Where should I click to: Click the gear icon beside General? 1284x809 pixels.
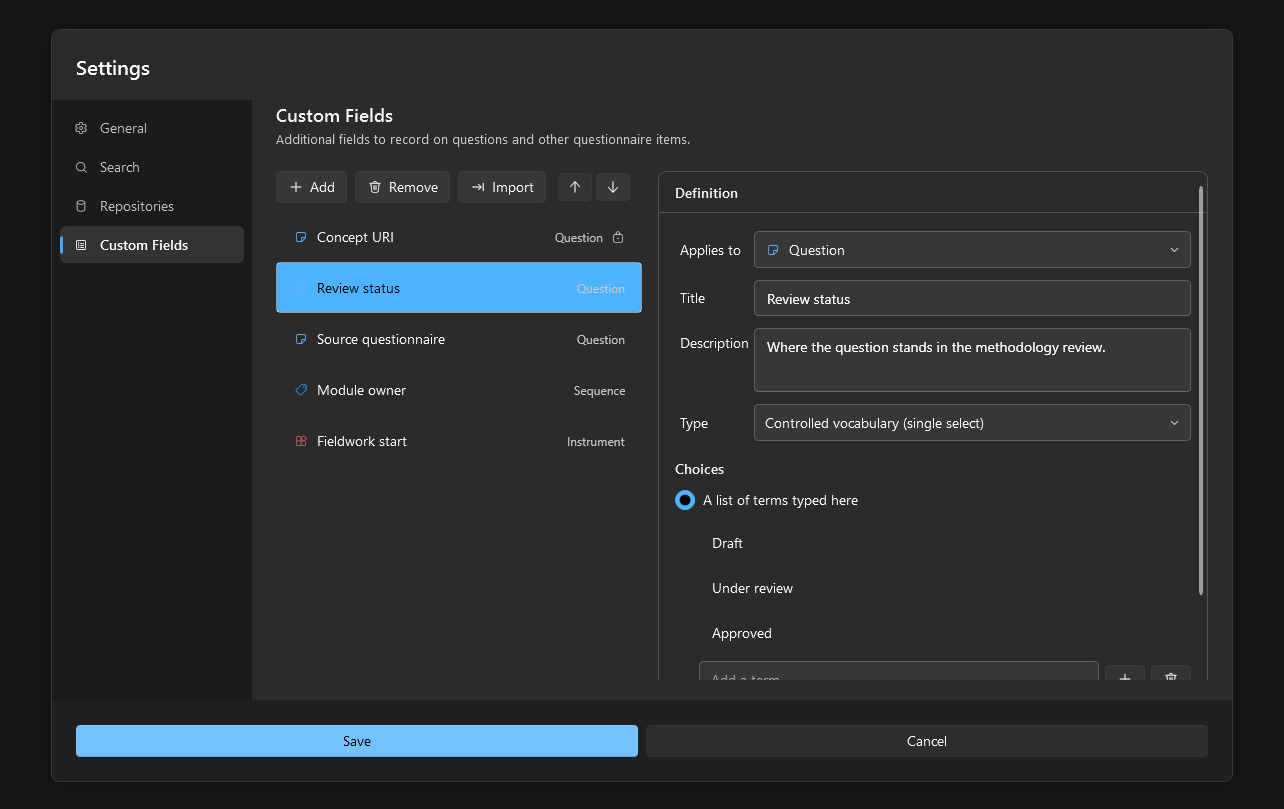point(82,128)
